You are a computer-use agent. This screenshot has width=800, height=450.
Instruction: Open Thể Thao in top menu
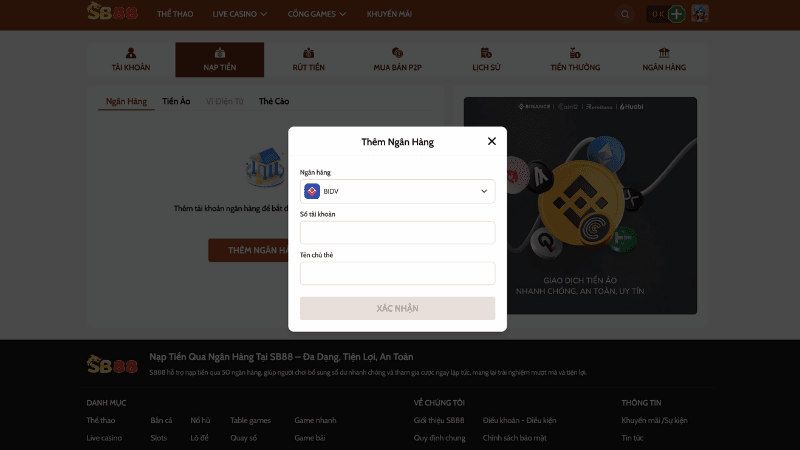[176, 14]
